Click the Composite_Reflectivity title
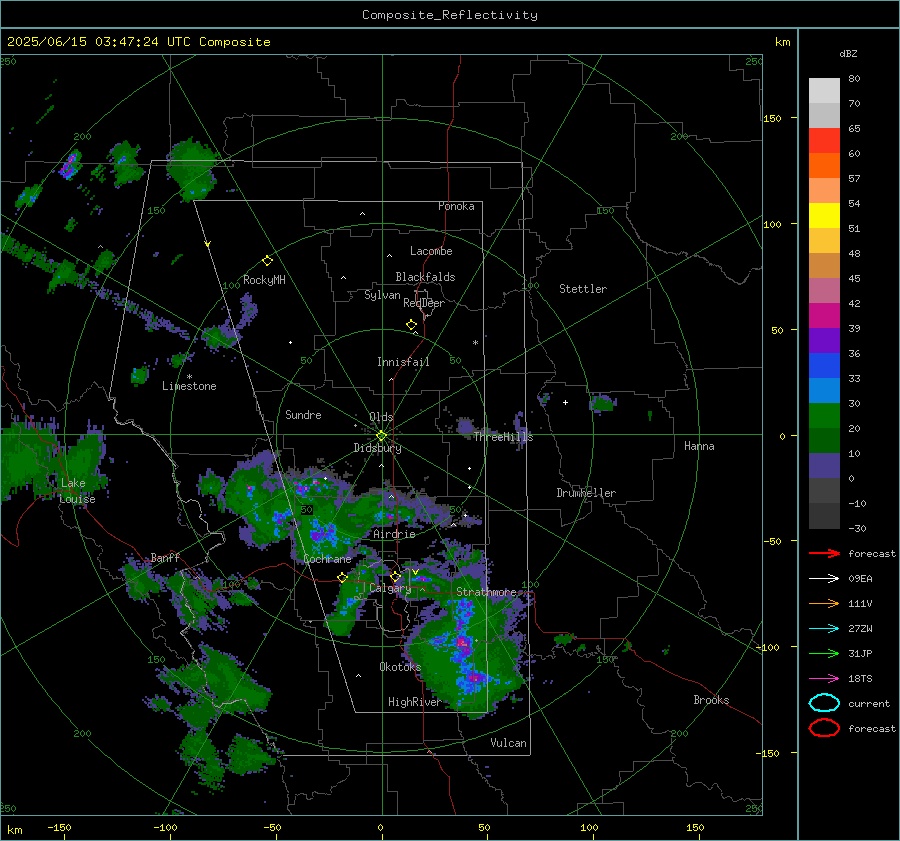The image size is (900, 841). point(449,15)
